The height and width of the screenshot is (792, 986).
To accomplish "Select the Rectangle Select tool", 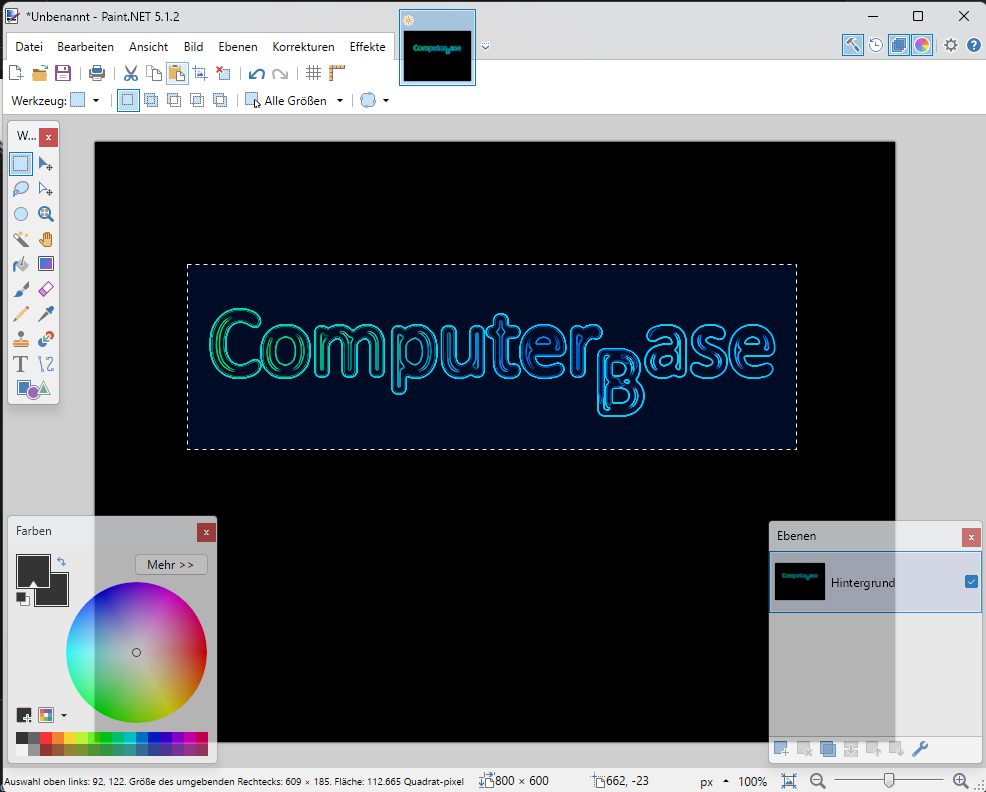I will pyautogui.click(x=21, y=164).
